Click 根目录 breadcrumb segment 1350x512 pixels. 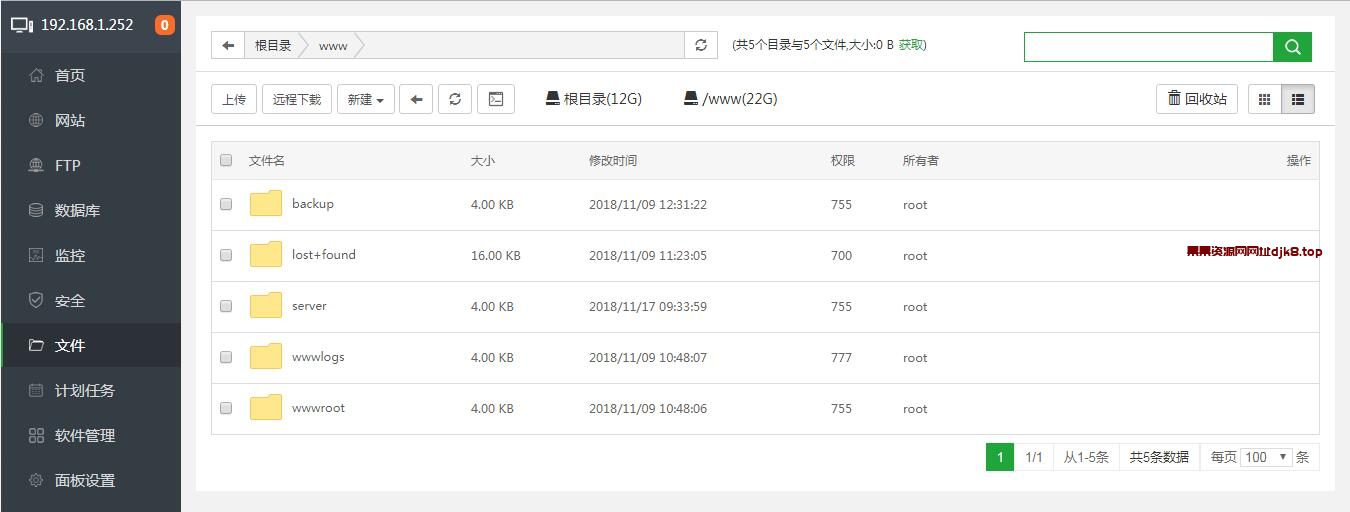point(273,45)
